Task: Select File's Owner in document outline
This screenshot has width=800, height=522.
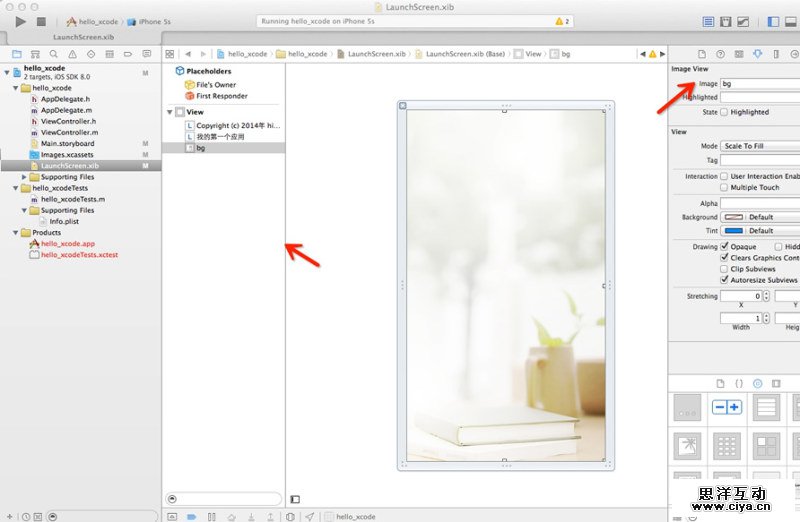Action: click(215, 85)
